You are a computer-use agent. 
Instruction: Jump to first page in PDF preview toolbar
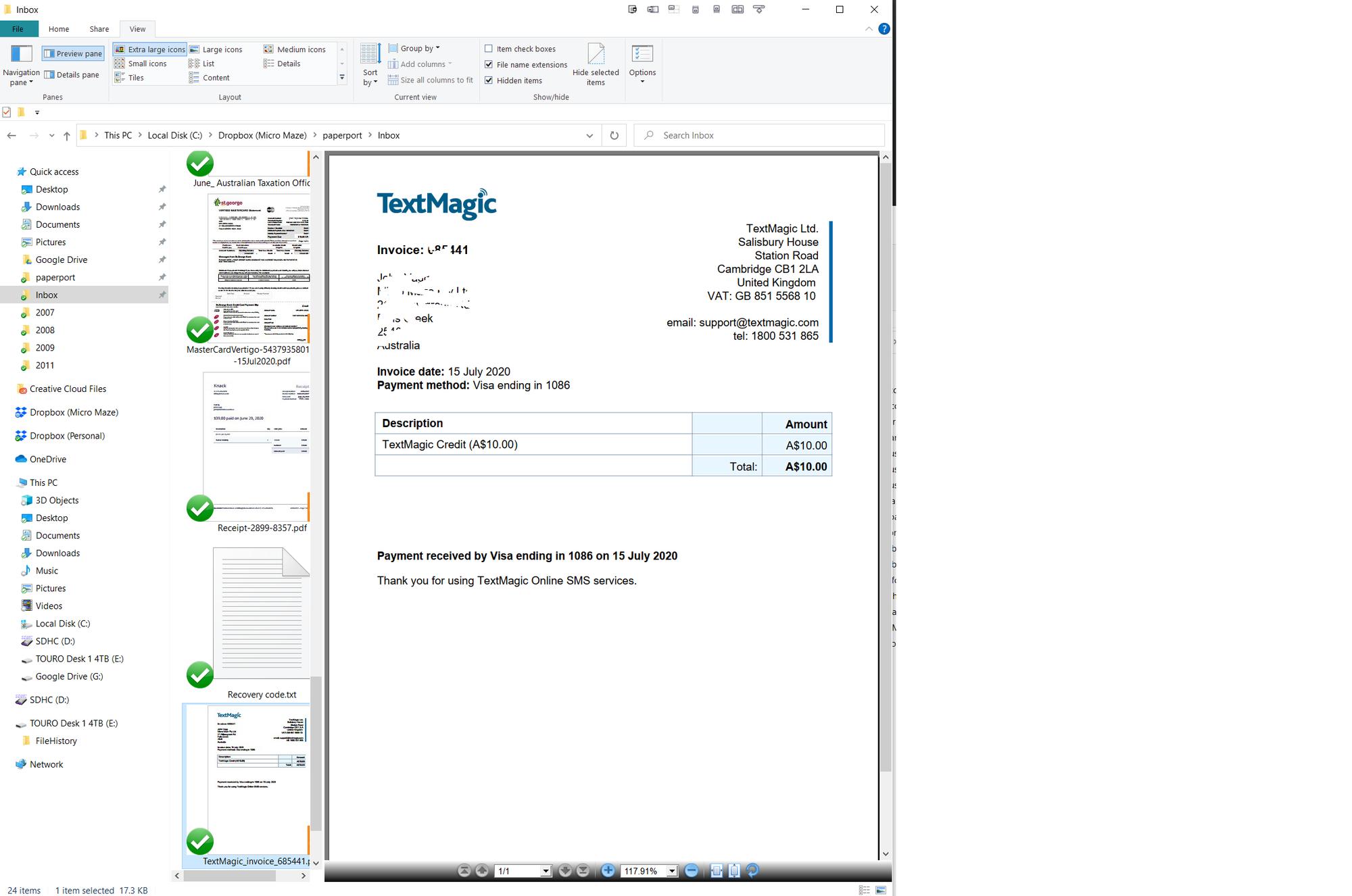(x=464, y=870)
